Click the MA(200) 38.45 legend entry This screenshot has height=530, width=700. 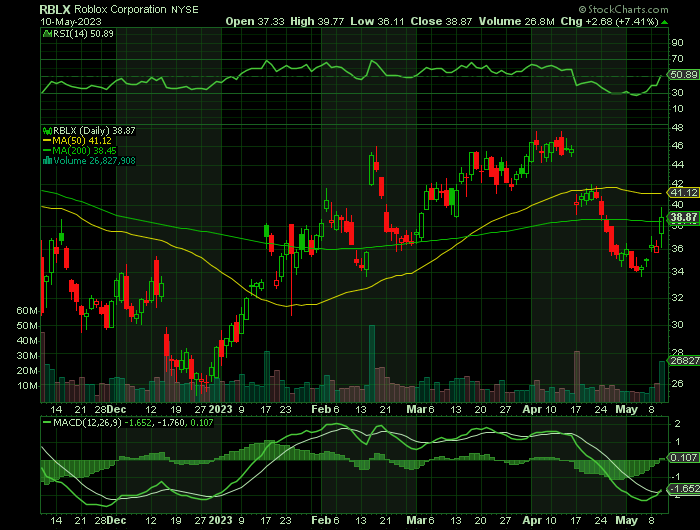click(79, 150)
